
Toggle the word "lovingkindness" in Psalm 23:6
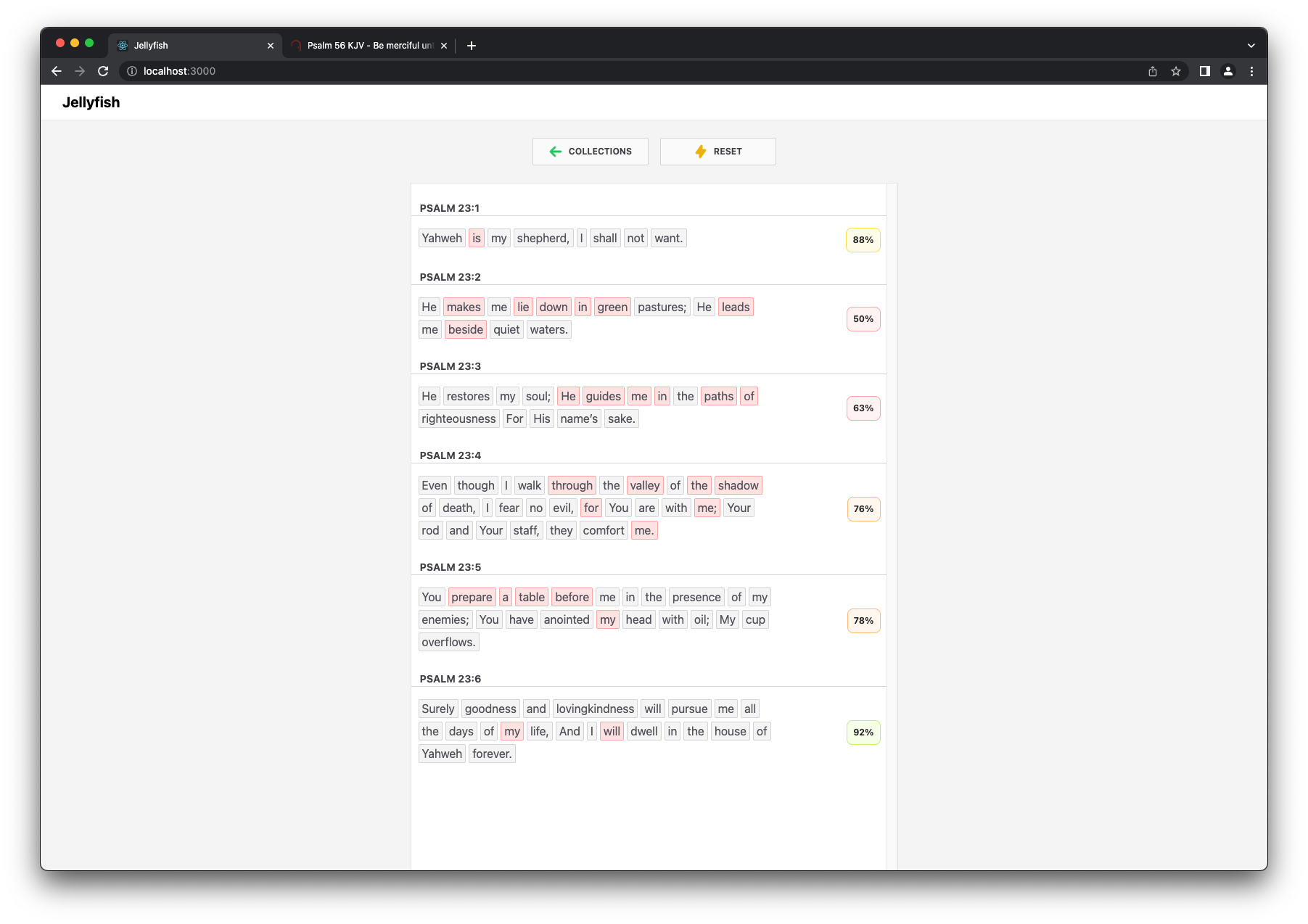click(595, 709)
